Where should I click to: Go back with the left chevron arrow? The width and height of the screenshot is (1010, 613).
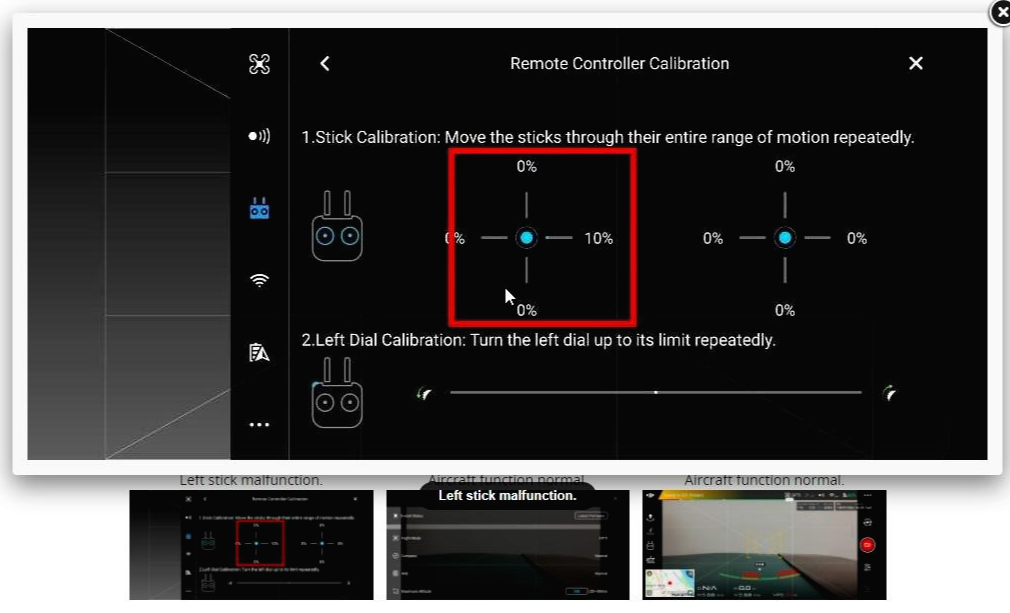[325, 63]
